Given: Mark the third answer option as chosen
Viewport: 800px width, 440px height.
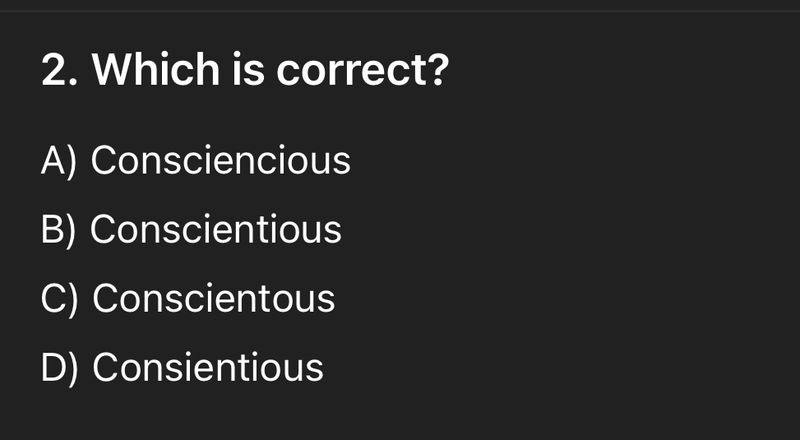Looking at the screenshot, I should (x=188, y=299).
